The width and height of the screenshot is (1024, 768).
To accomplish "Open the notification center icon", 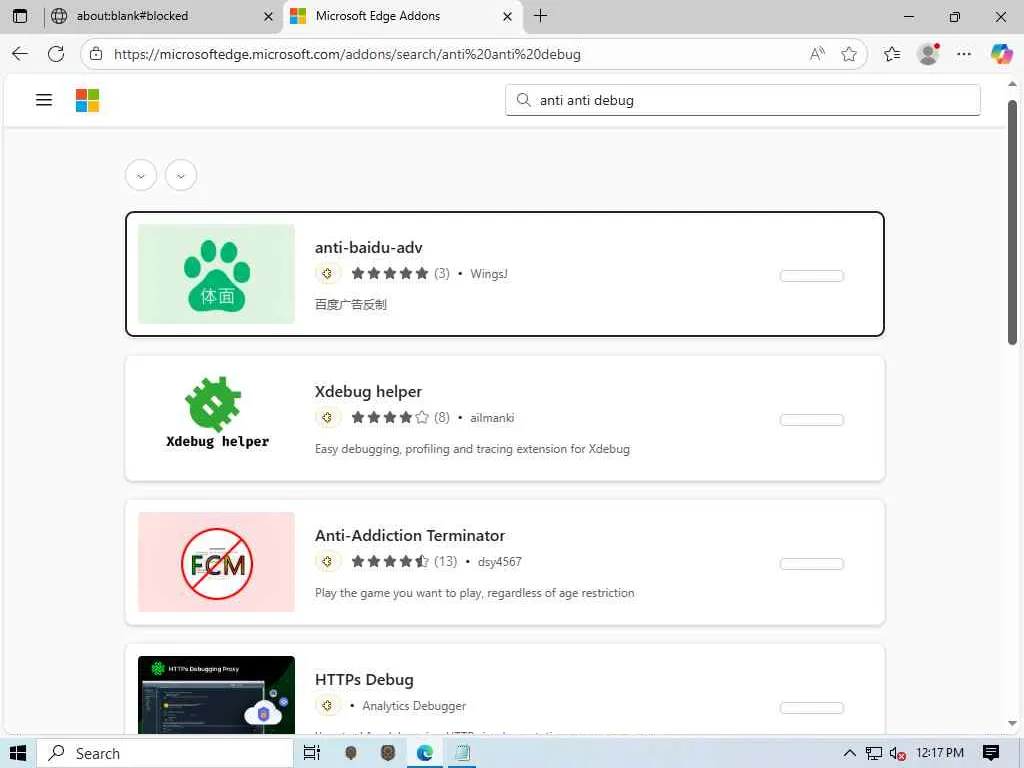I will point(991,754).
